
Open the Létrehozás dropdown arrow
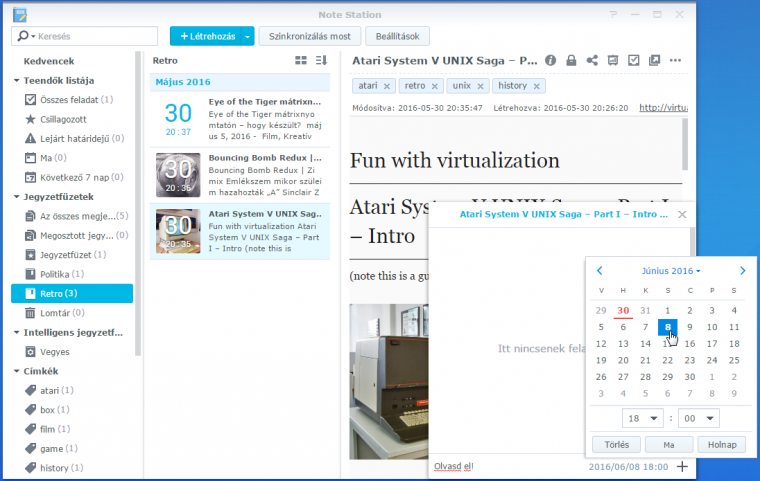click(x=248, y=36)
